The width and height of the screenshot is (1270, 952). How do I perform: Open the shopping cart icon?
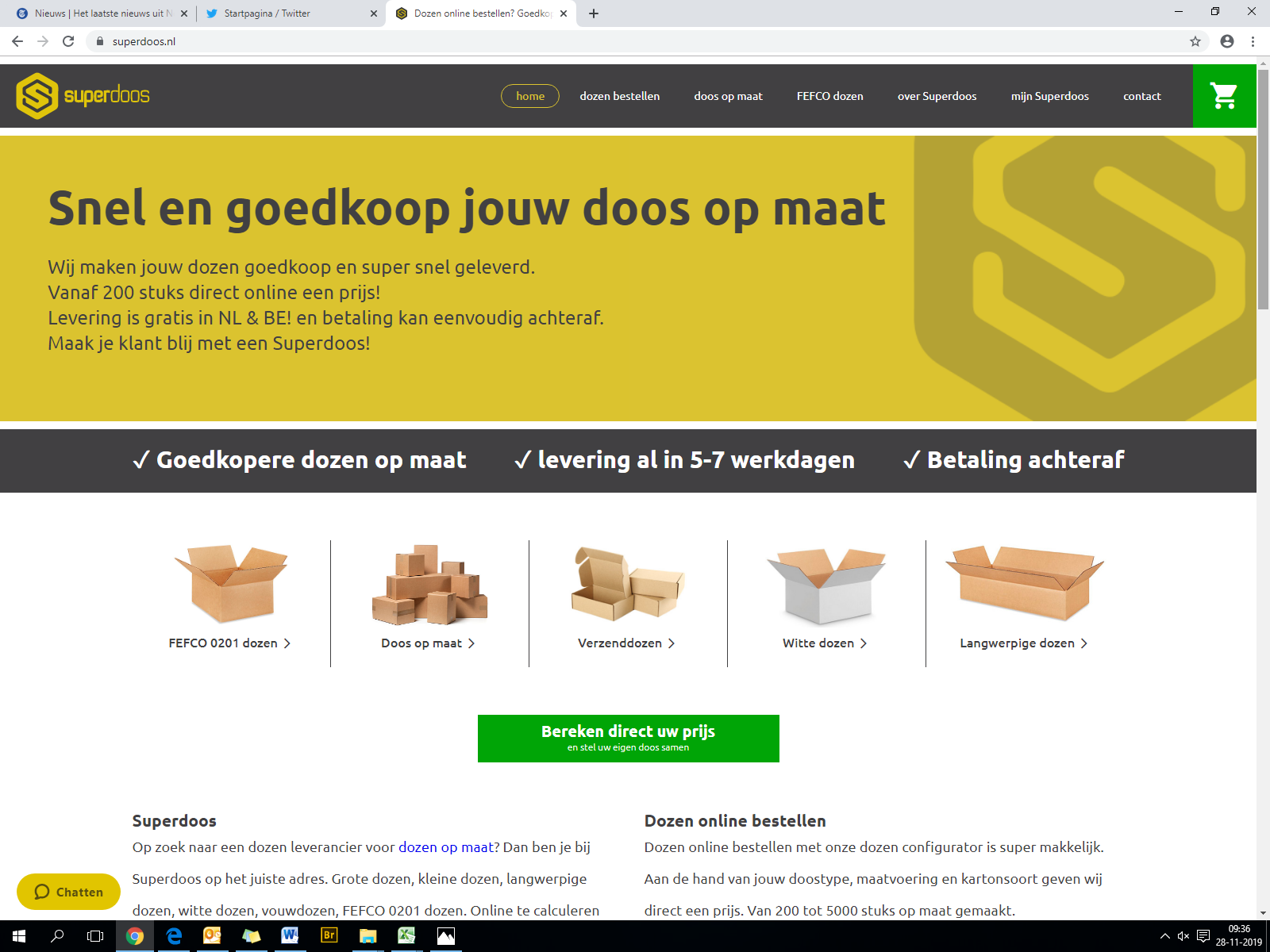pos(1224,96)
